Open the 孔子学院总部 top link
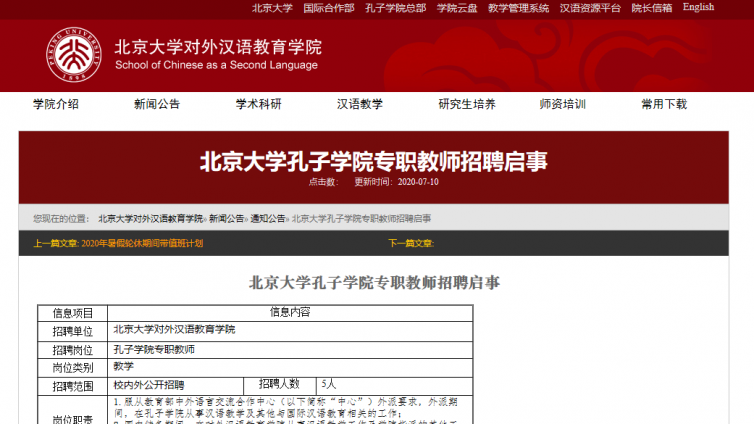Image resolution: width=754 pixels, height=424 pixels. [395, 8]
